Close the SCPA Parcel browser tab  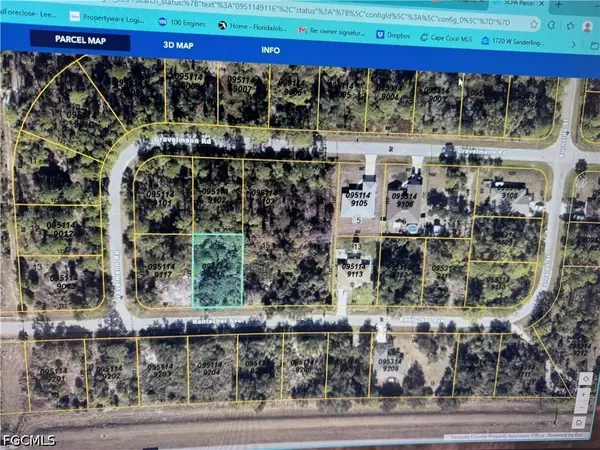pos(541,3)
